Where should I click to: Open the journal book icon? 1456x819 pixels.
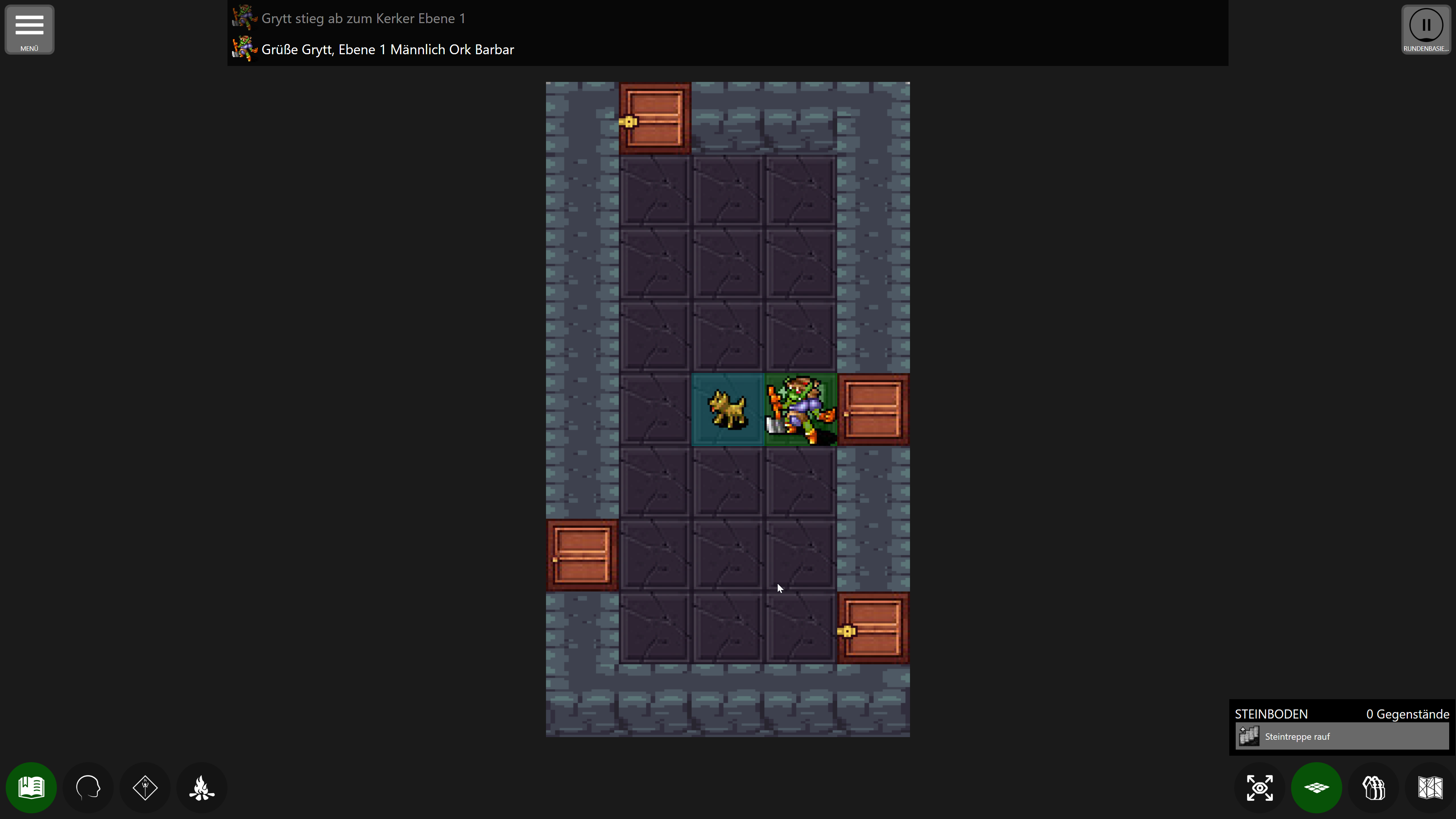[31, 788]
